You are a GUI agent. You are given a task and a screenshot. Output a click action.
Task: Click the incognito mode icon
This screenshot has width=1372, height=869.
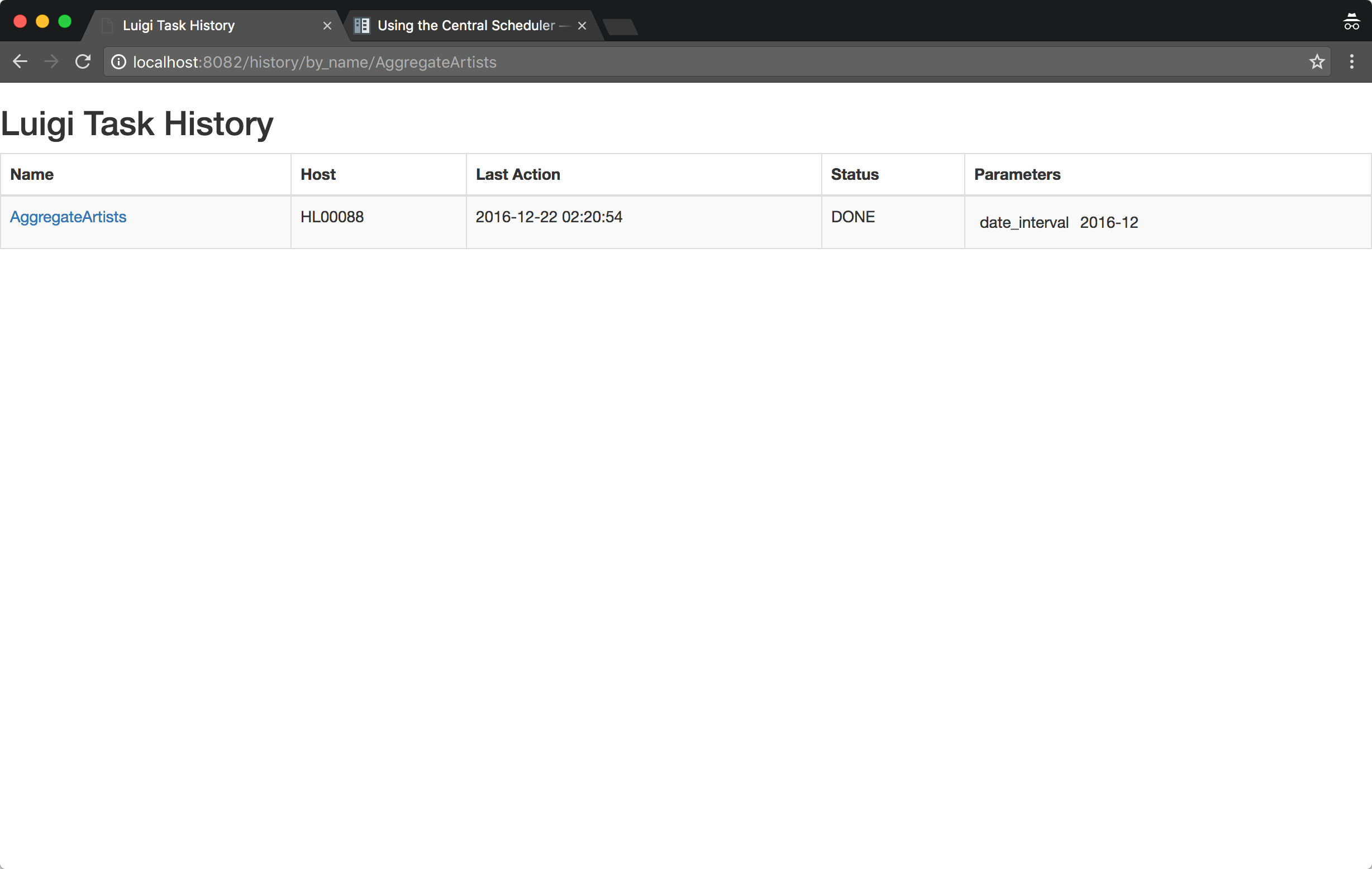tap(1351, 22)
